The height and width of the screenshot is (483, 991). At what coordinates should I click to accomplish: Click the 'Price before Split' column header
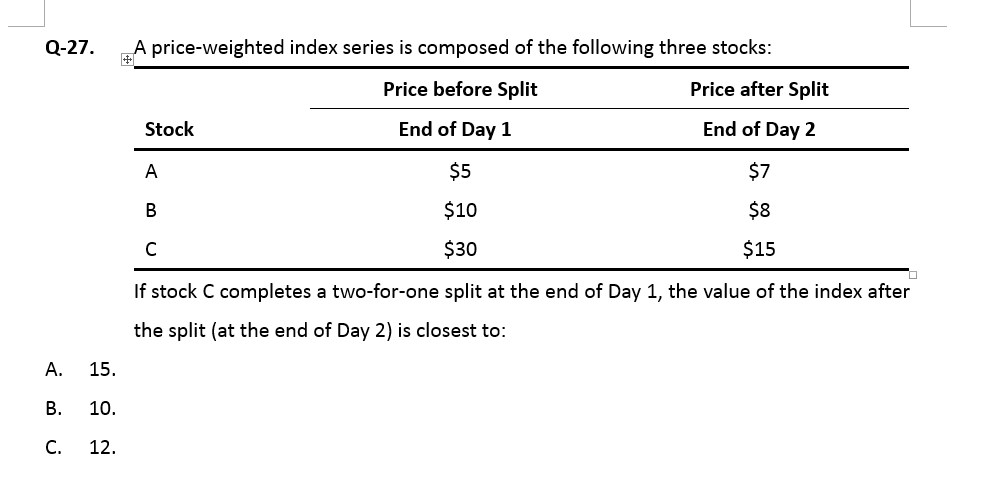pos(460,89)
